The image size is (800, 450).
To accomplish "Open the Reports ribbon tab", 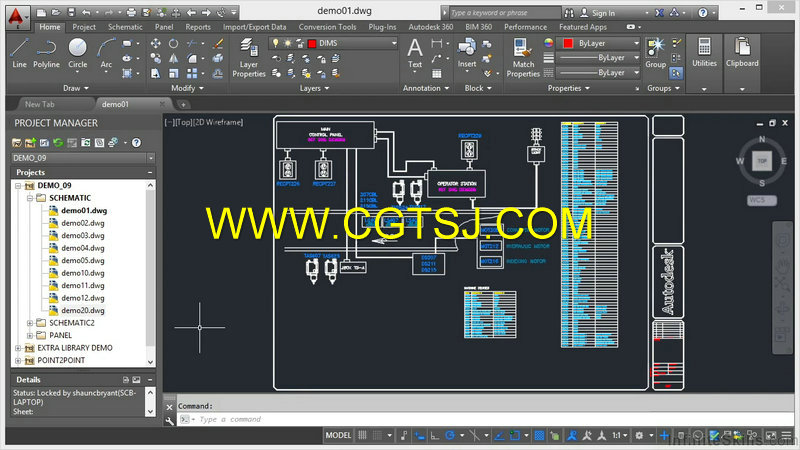I will pos(198,27).
